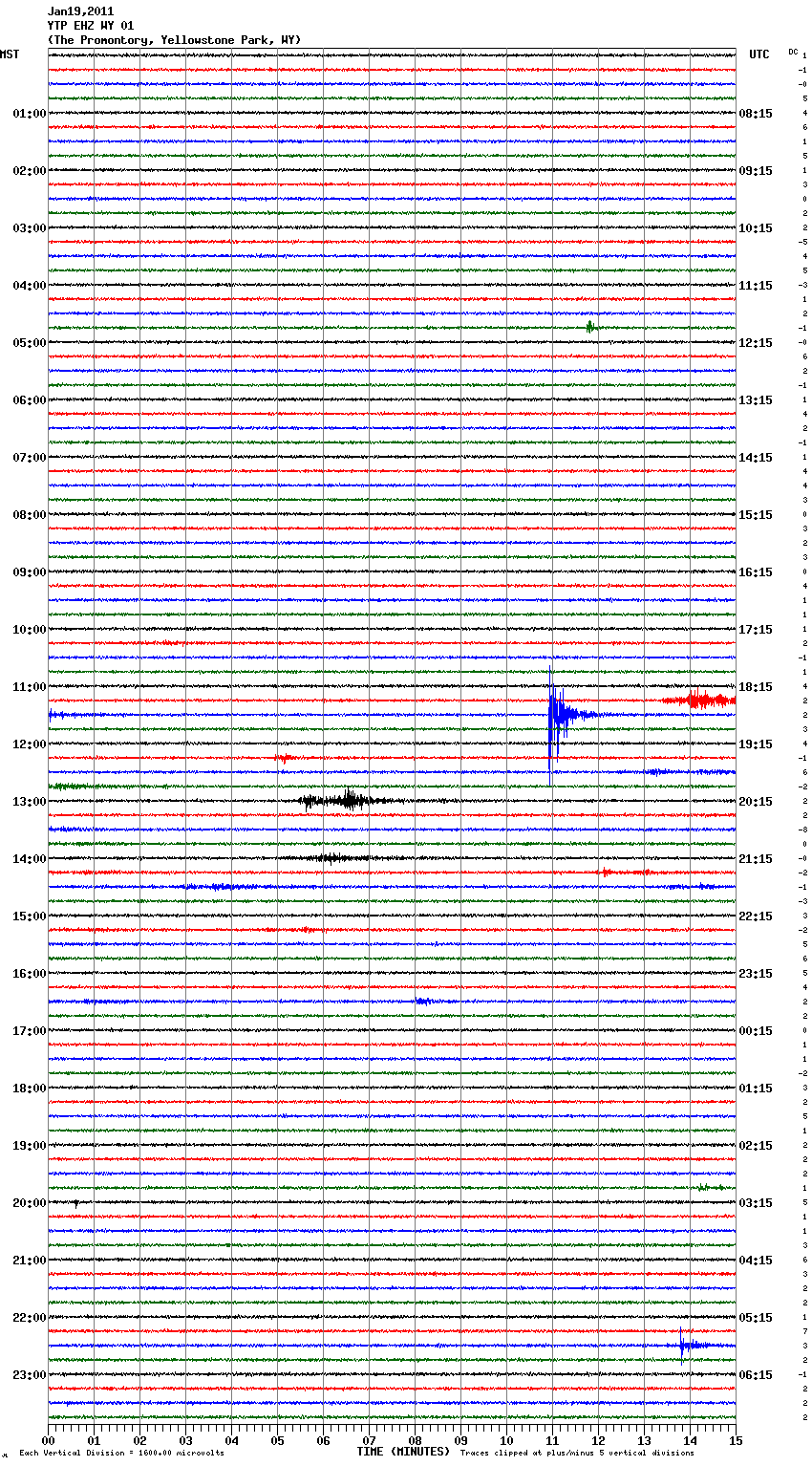
Task: Select the 13:00 MST time label
Action: click(30, 802)
